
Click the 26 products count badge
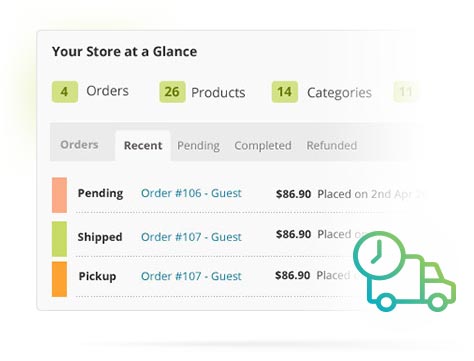pos(172,92)
